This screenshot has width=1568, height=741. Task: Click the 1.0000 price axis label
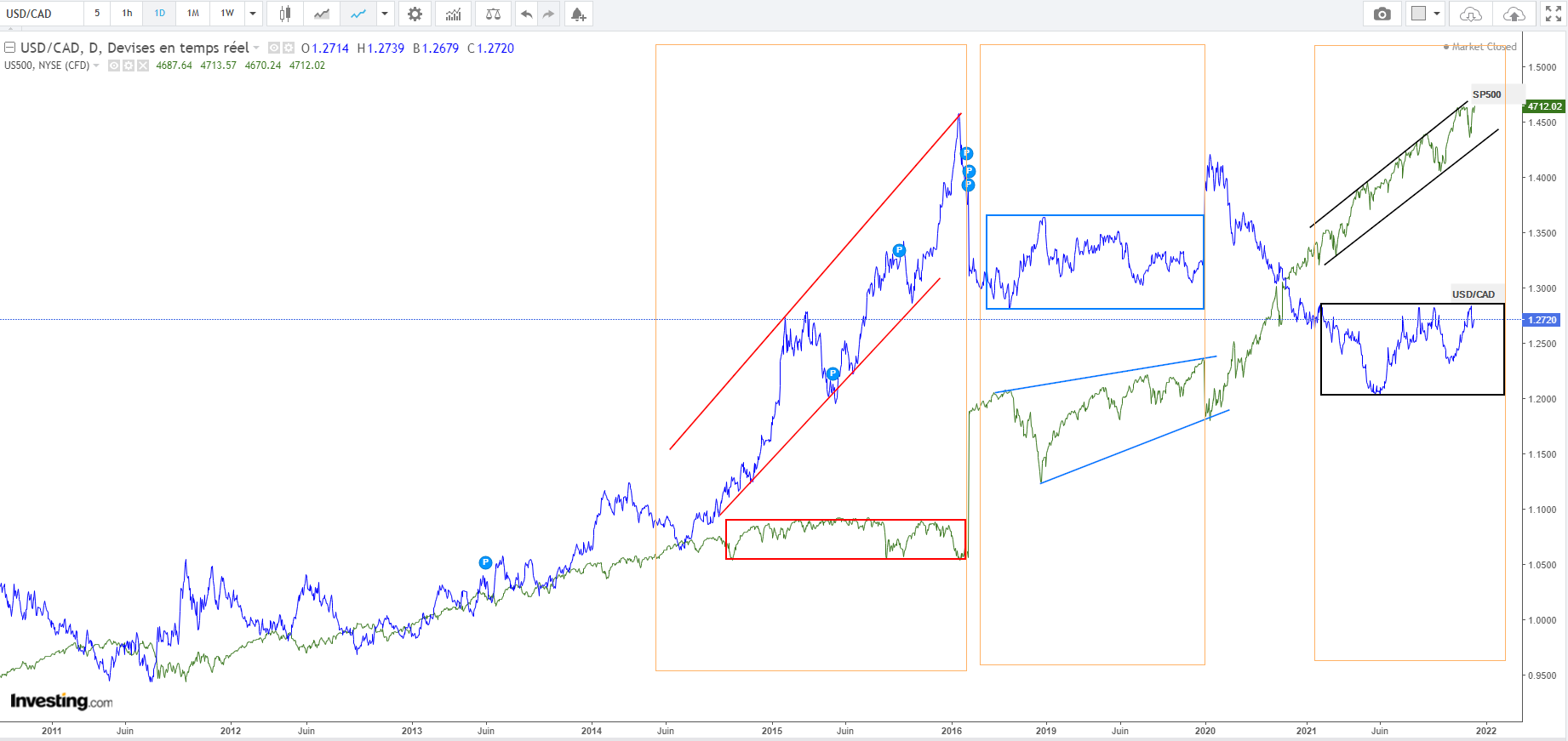[x=1542, y=620]
